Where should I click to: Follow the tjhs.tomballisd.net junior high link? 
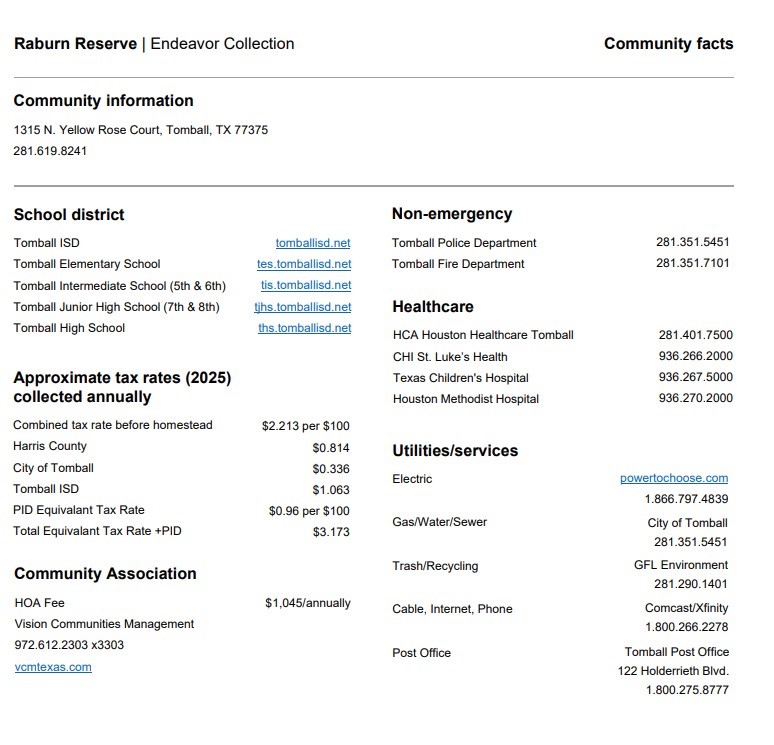point(303,307)
